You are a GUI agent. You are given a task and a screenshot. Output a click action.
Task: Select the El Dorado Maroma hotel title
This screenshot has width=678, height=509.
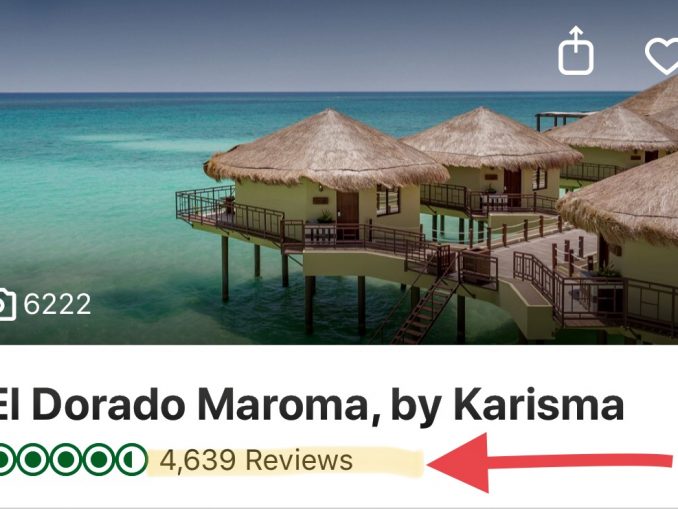[311, 404]
